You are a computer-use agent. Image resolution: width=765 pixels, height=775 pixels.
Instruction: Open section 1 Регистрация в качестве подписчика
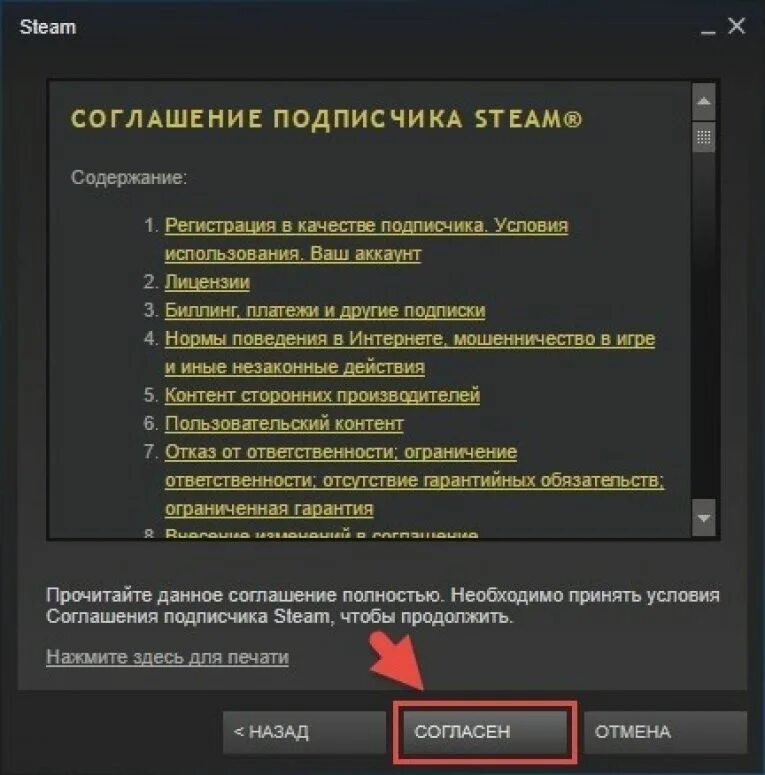pyautogui.click(x=366, y=239)
